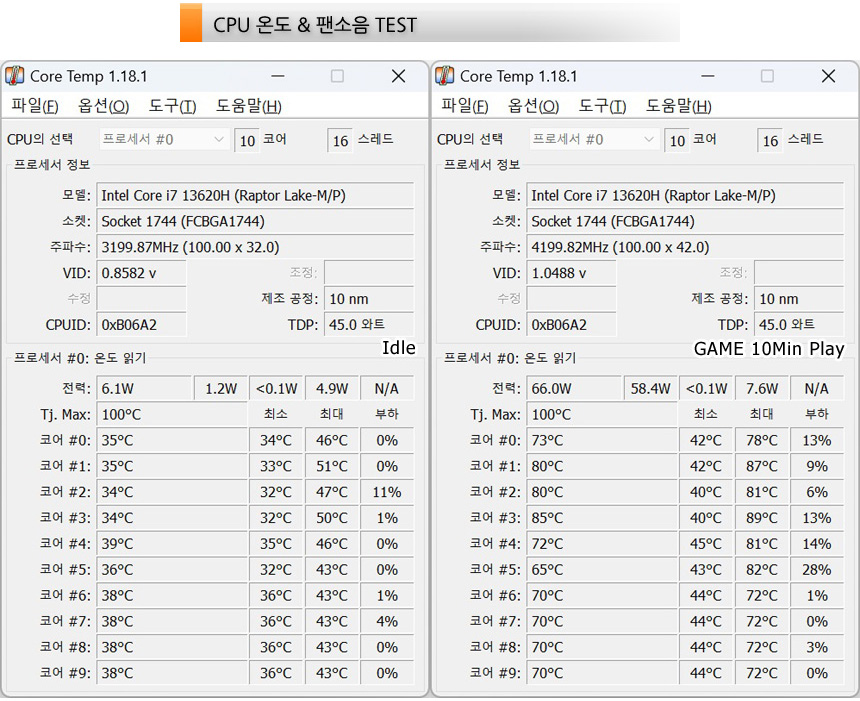The height and width of the screenshot is (701, 860).
Task: Minimize the left Core Temp window
Action: 277,77
